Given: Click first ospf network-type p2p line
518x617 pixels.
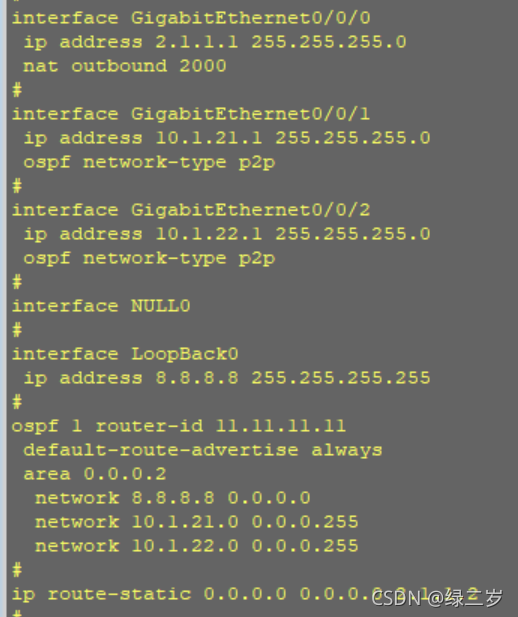Looking at the screenshot, I should click(x=149, y=162).
